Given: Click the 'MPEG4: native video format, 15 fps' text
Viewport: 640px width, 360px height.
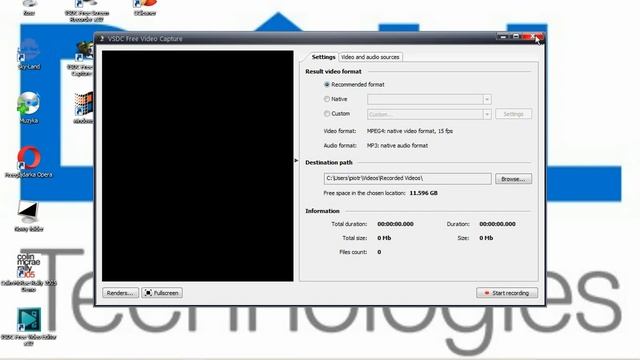Looking at the screenshot, I should tap(410, 131).
